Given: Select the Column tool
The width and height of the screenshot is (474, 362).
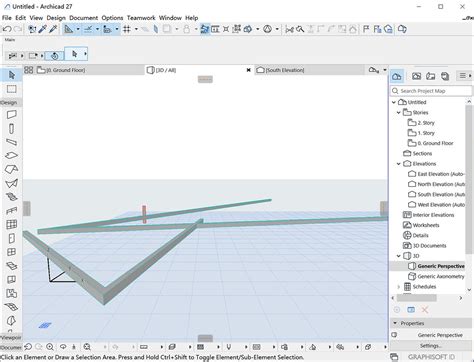Looking at the screenshot, I should click(x=11, y=128).
